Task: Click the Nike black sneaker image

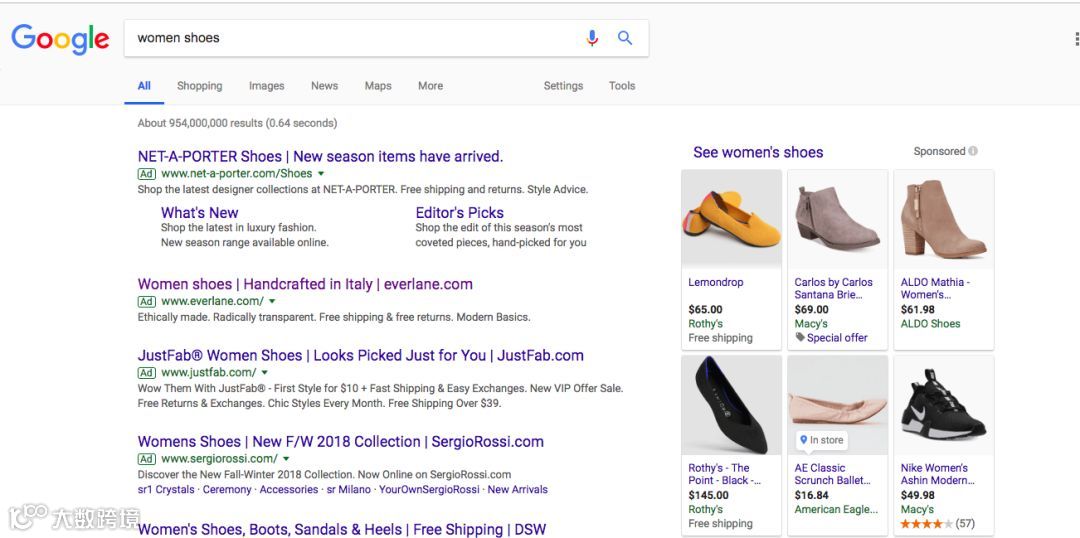Action: pyautogui.click(x=944, y=405)
